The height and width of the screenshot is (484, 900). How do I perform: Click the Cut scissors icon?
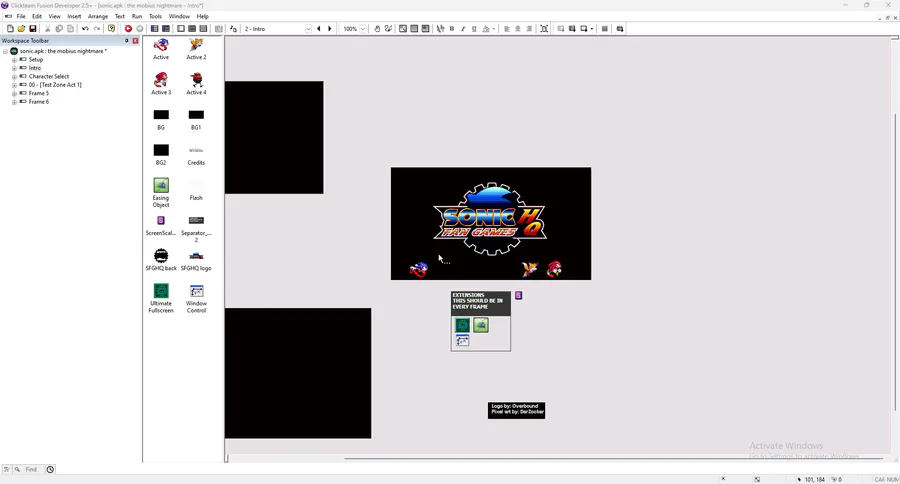[48, 29]
